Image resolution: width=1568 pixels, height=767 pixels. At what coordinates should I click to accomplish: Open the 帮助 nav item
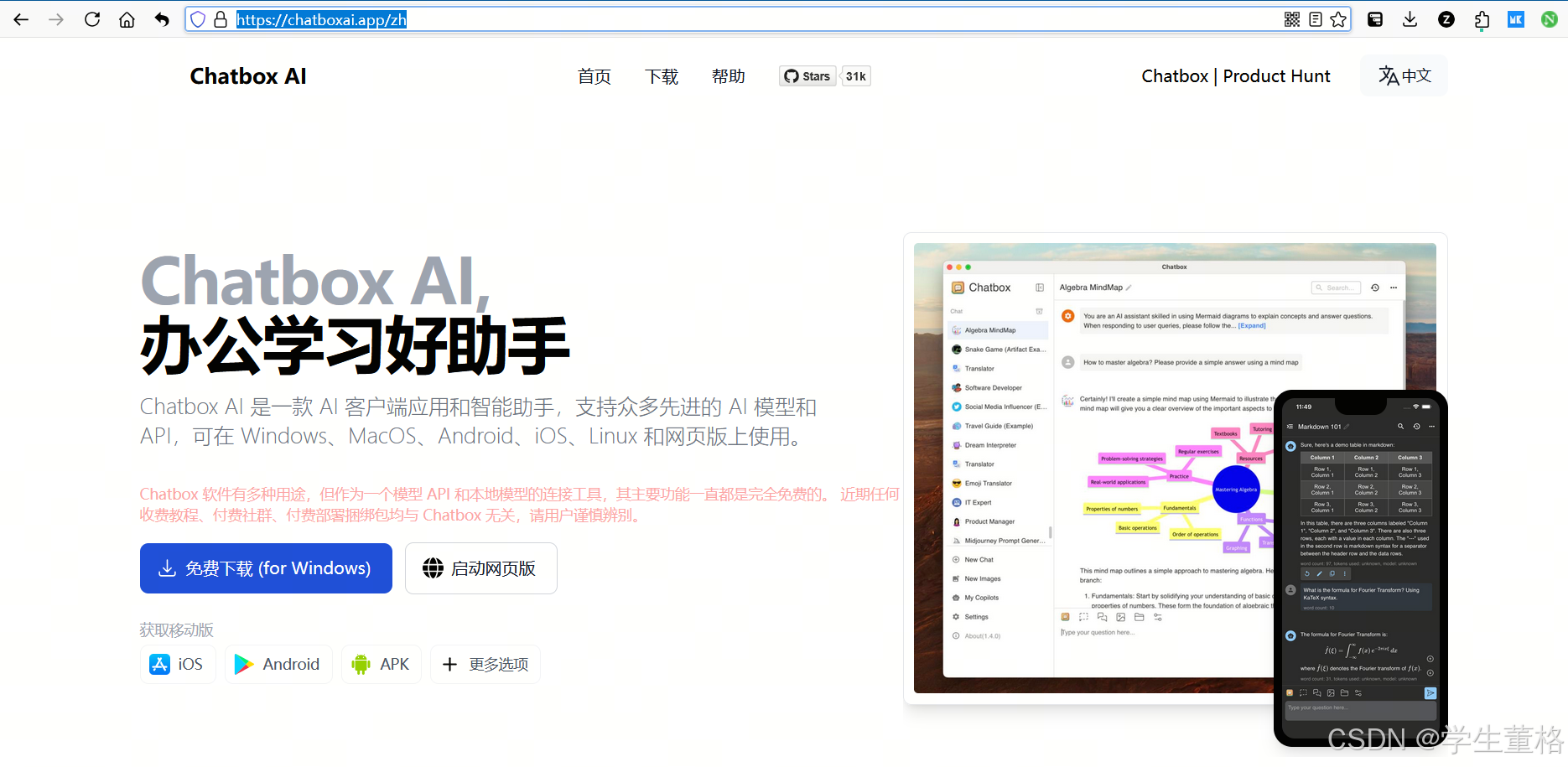click(729, 76)
